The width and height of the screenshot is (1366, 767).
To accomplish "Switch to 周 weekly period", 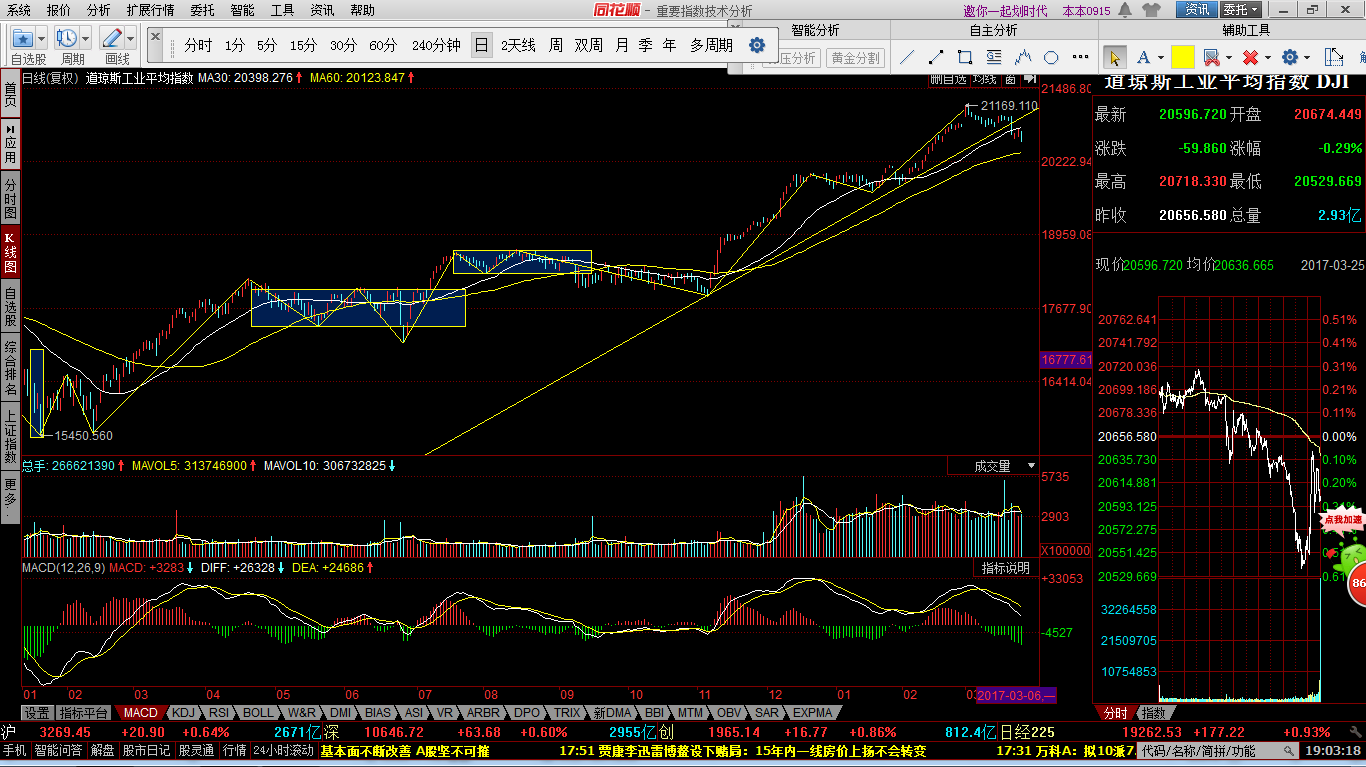I will click(x=555, y=45).
